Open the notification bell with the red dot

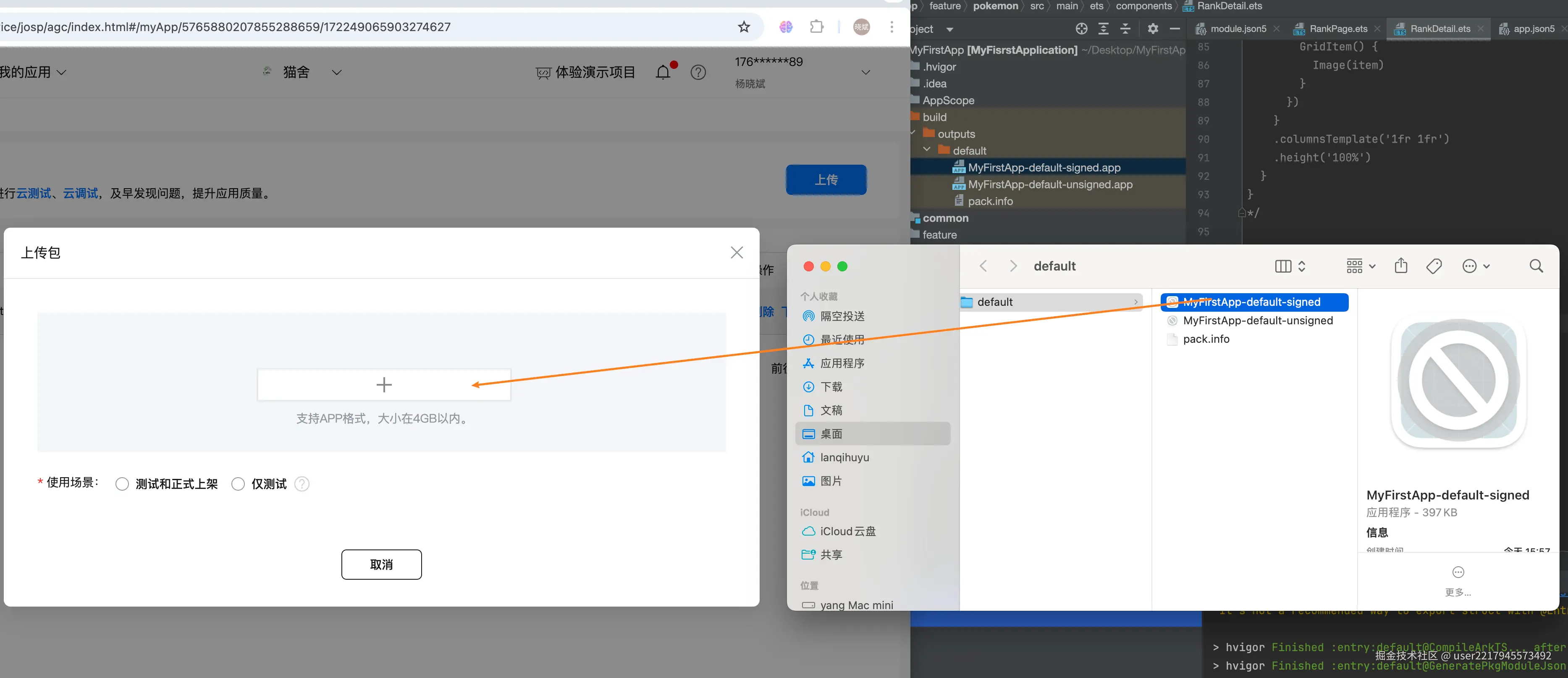tap(663, 73)
